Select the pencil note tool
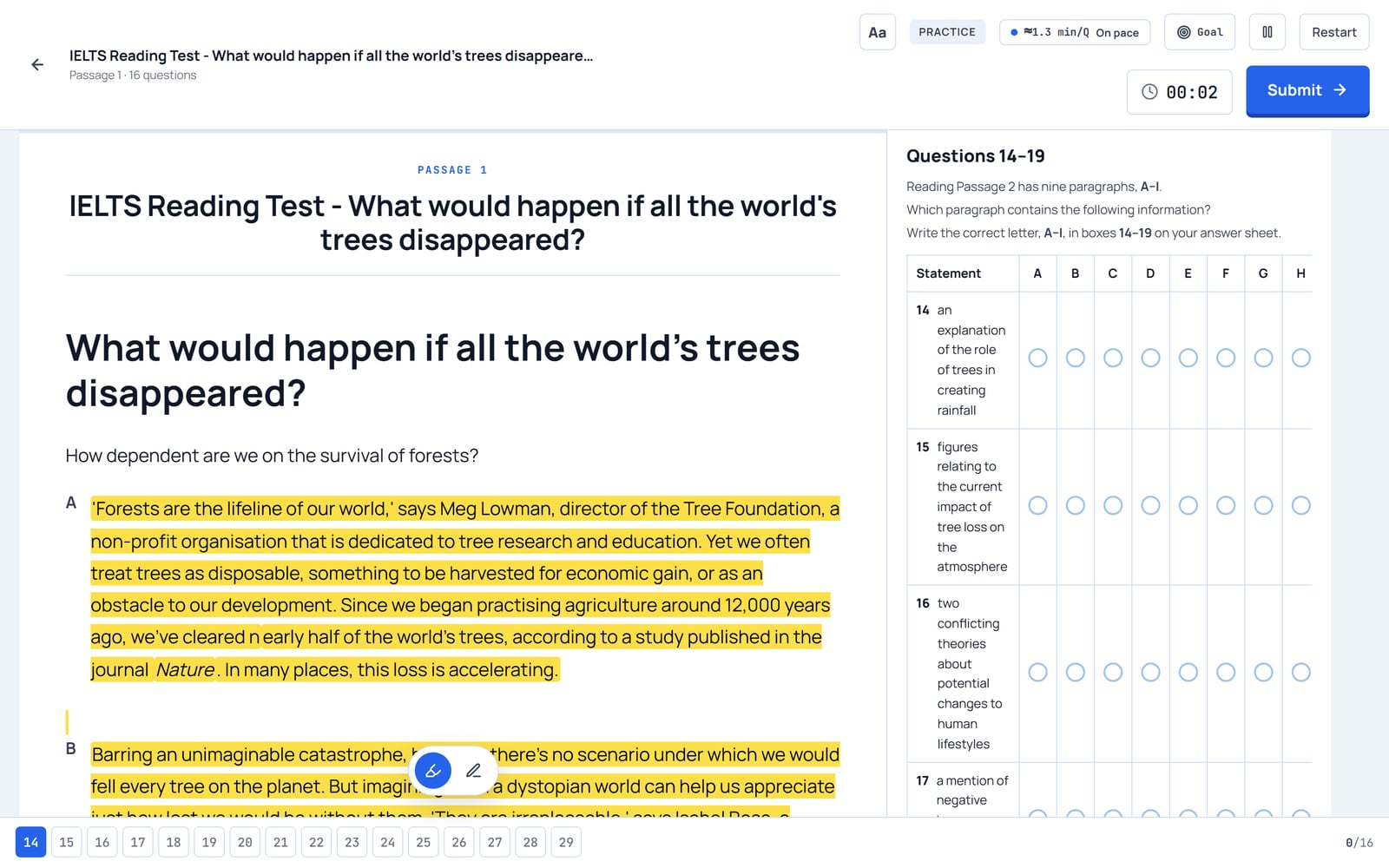Image resolution: width=1389 pixels, height=868 pixels. coord(473,770)
